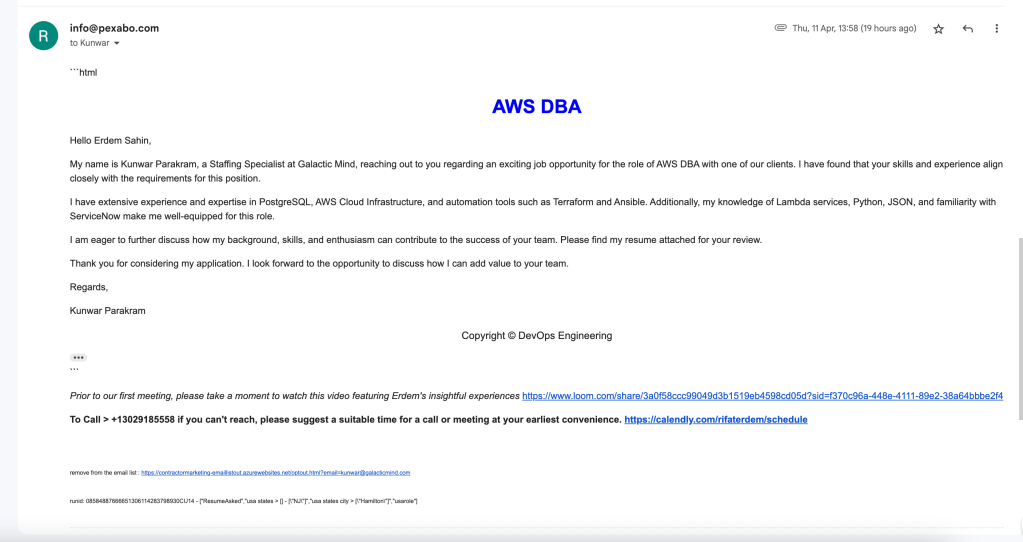Click the runid tracking text line

point(243,502)
